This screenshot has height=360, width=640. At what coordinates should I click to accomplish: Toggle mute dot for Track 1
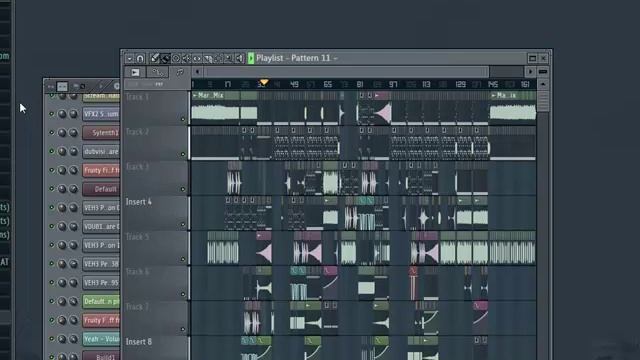(x=183, y=120)
